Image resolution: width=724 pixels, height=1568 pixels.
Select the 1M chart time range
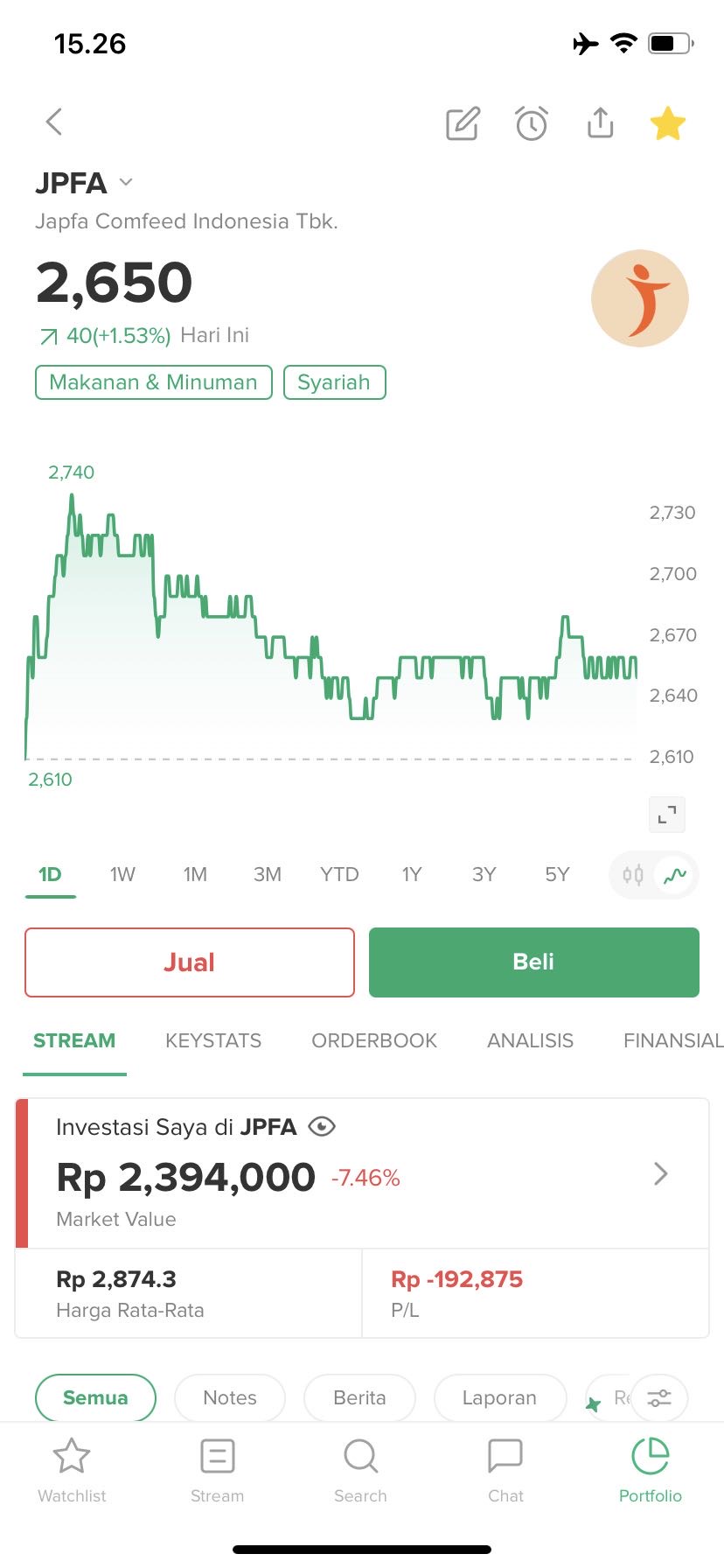(195, 874)
